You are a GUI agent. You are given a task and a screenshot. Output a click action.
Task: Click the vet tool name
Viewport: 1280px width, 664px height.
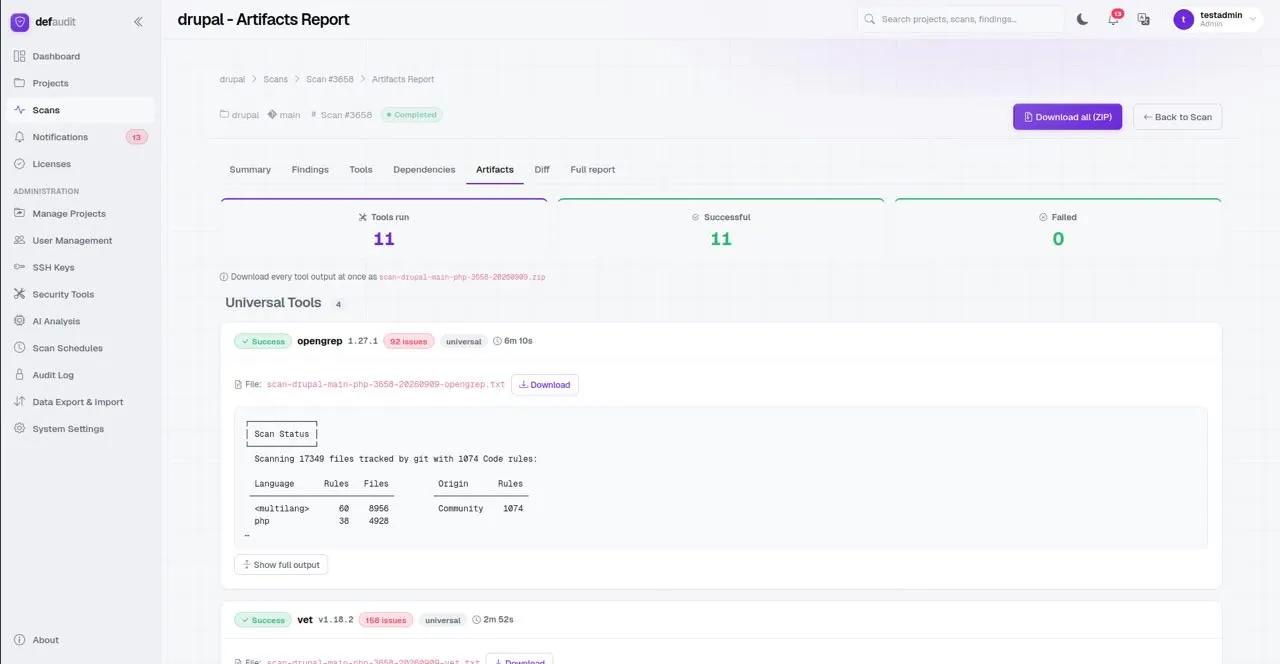pos(305,620)
